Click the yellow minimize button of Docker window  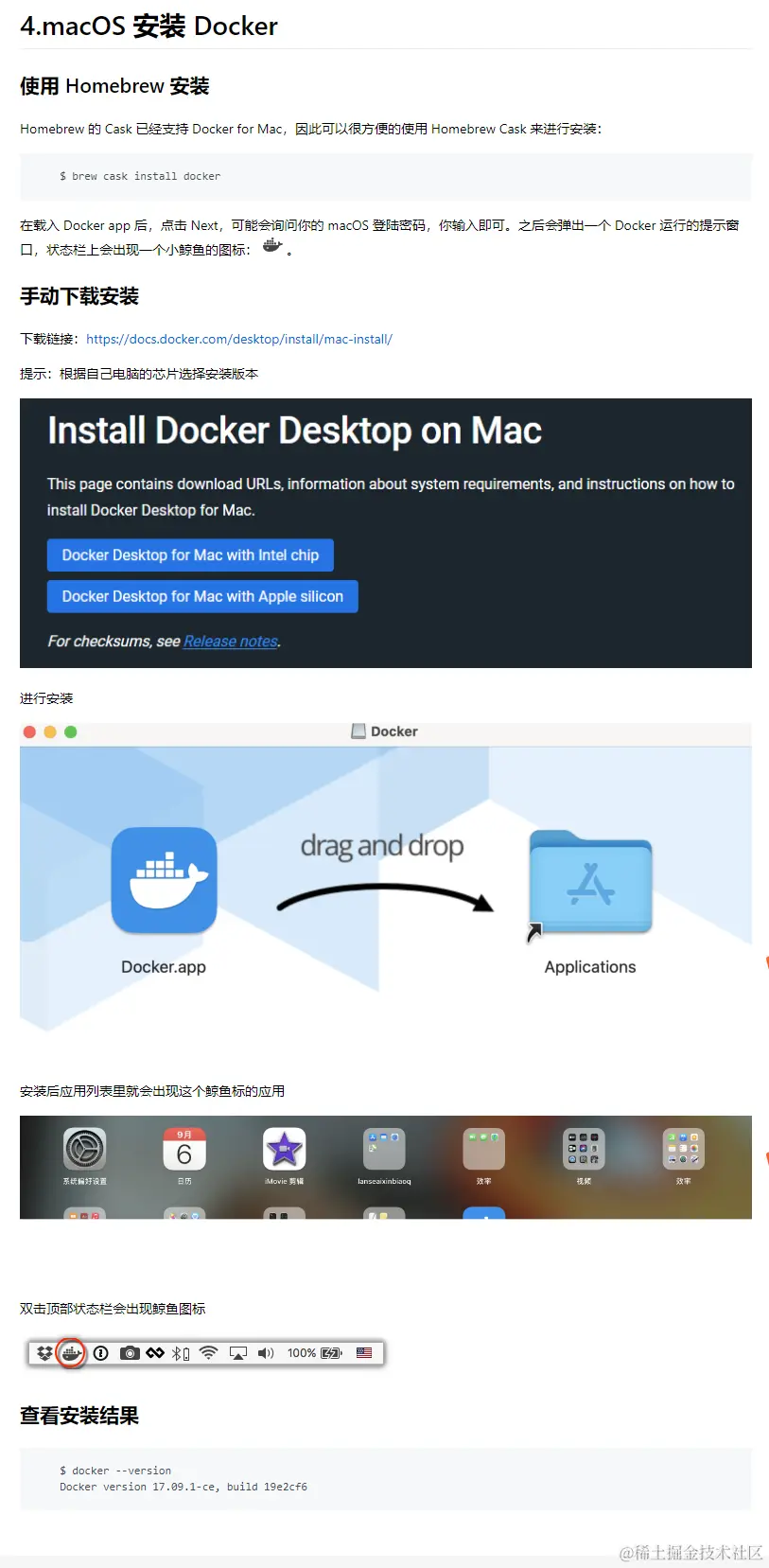(50, 731)
